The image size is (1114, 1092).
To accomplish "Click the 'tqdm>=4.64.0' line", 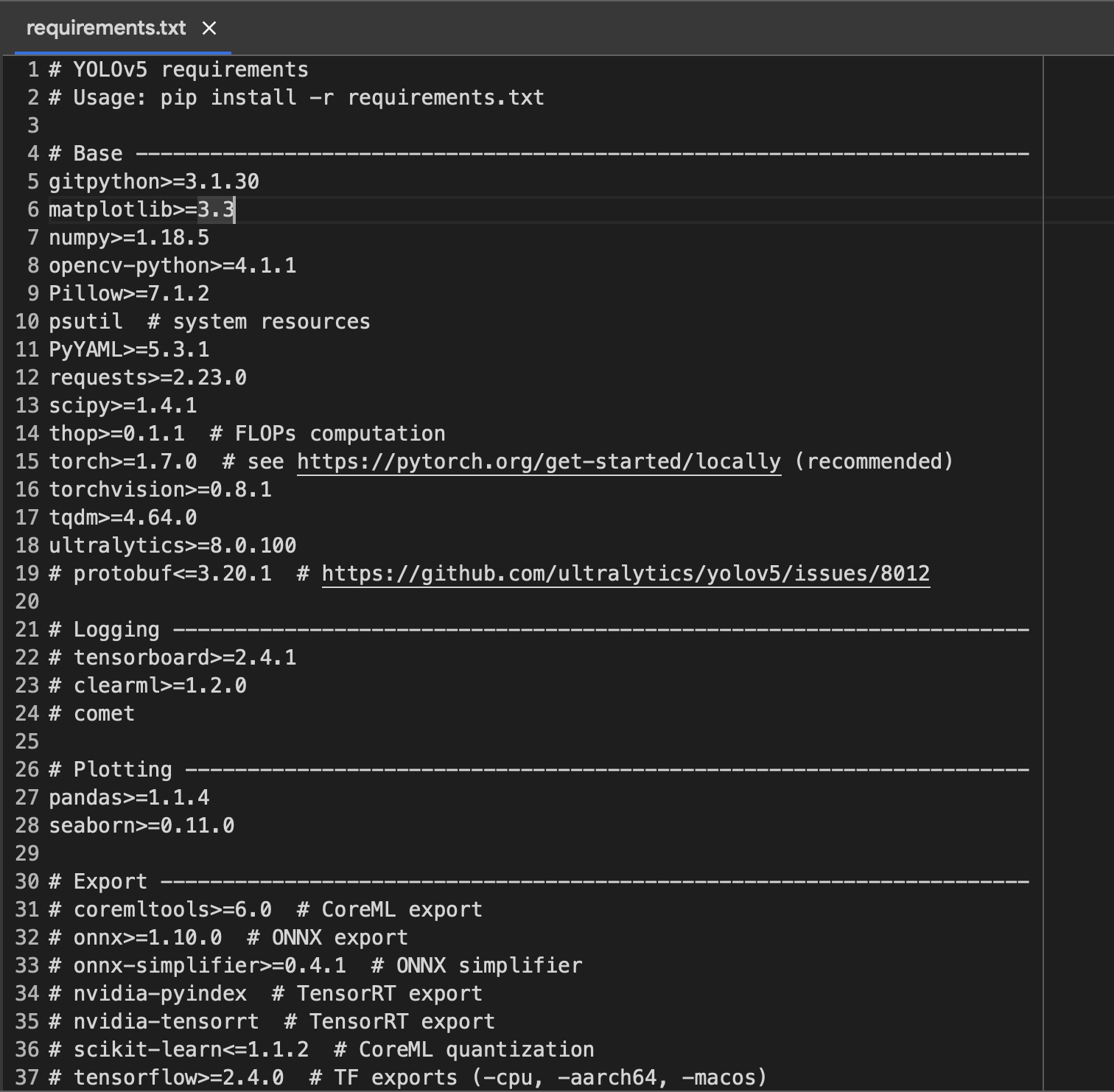I will point(123,517).
